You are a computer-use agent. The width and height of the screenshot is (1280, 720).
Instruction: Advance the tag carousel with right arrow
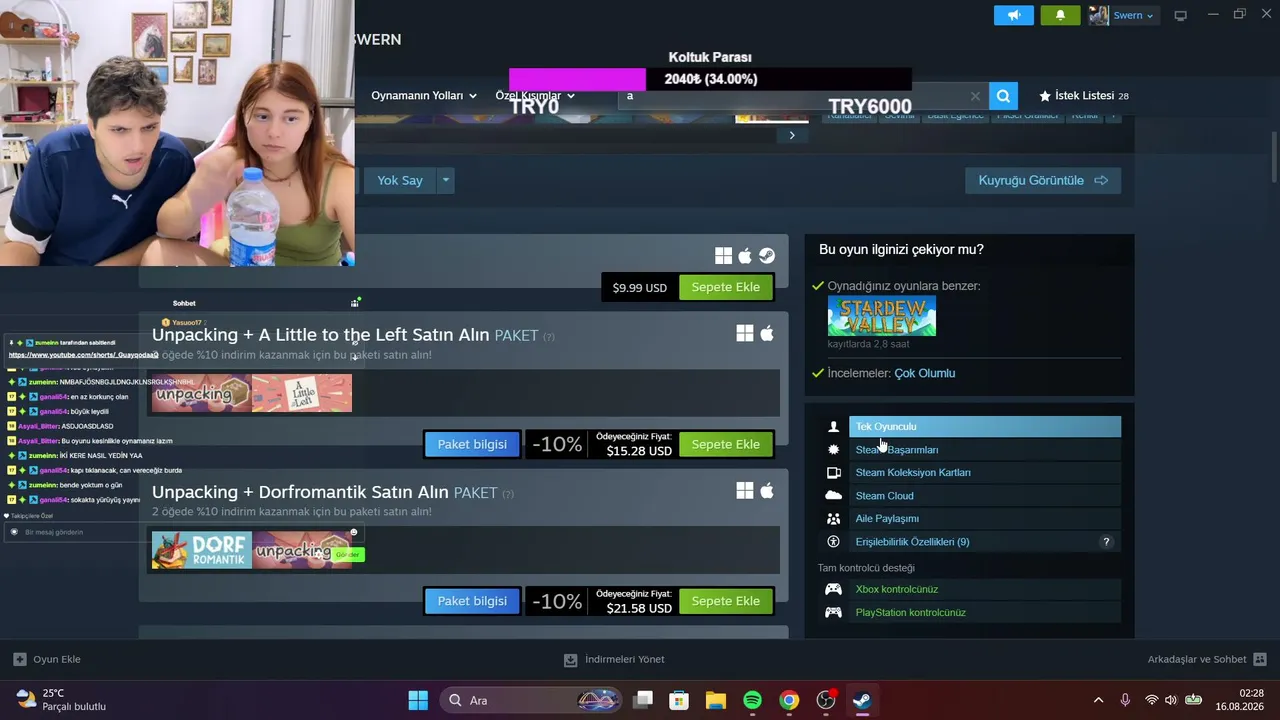coord(792,135)
